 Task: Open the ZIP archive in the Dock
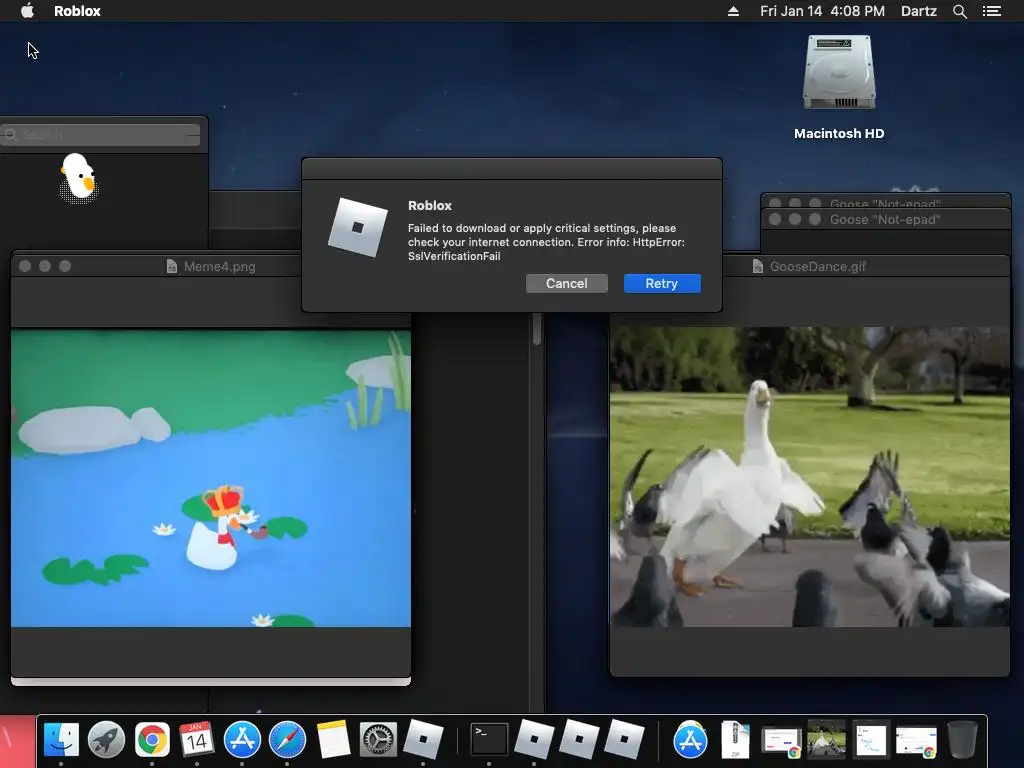point(735,740)
